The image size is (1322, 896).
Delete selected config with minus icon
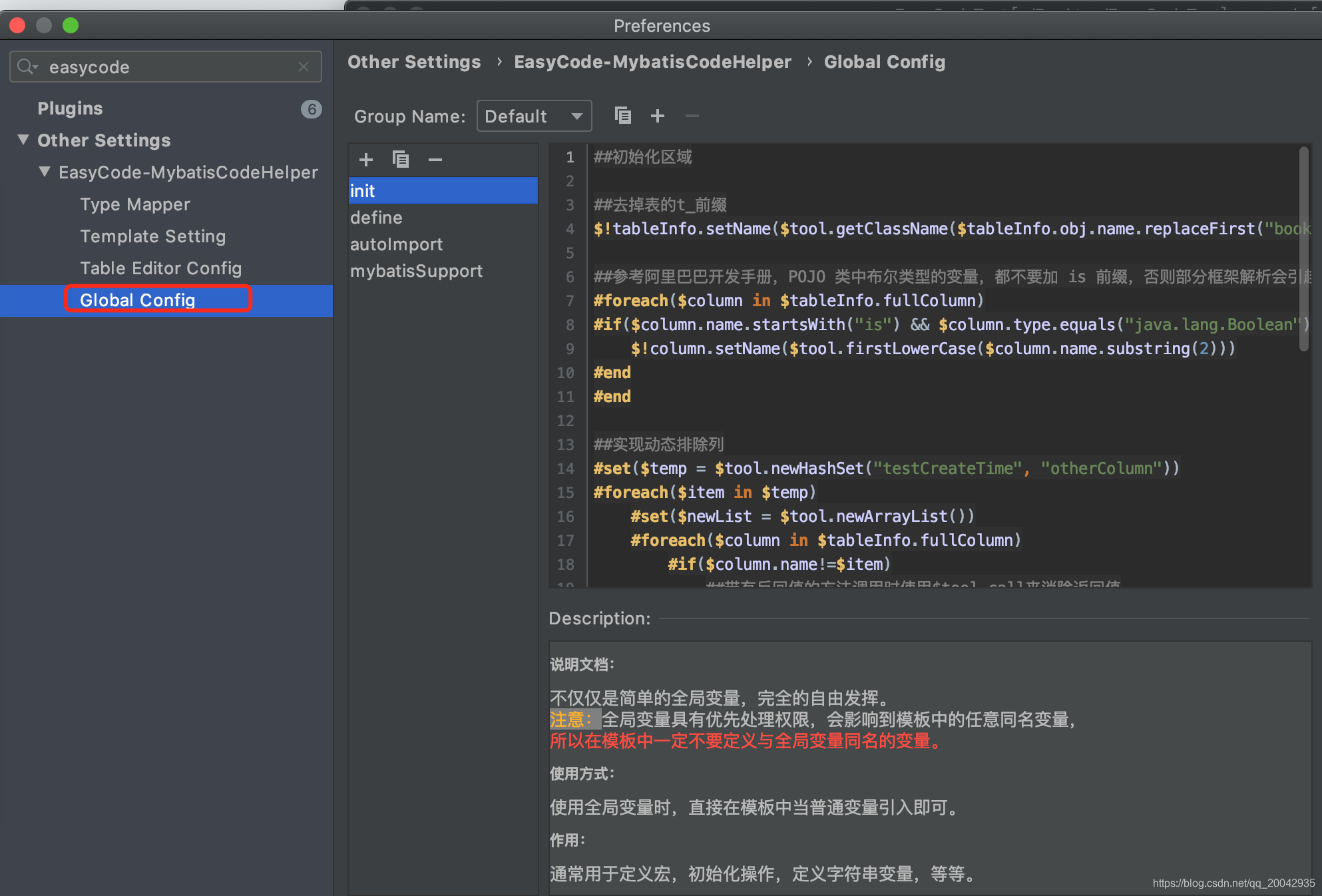[435, 159]
